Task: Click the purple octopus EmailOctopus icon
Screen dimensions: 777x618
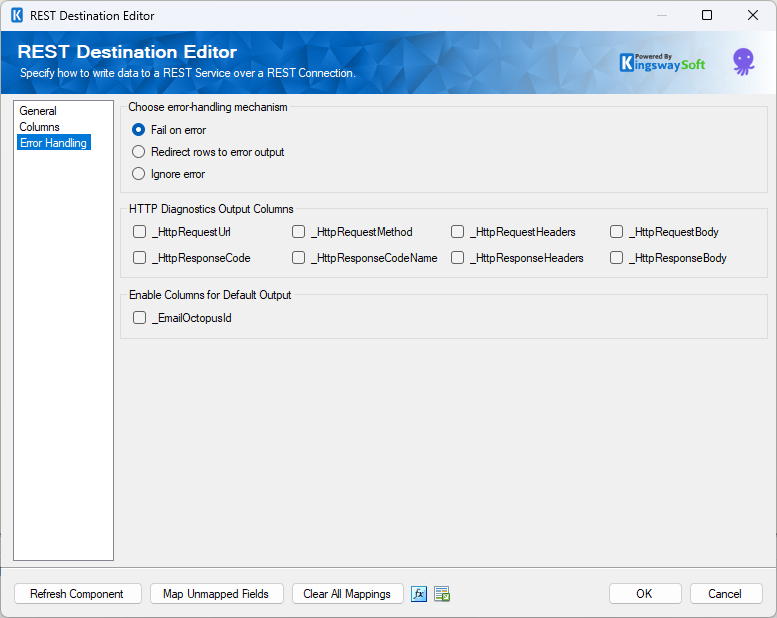Action: pos(743,62)
